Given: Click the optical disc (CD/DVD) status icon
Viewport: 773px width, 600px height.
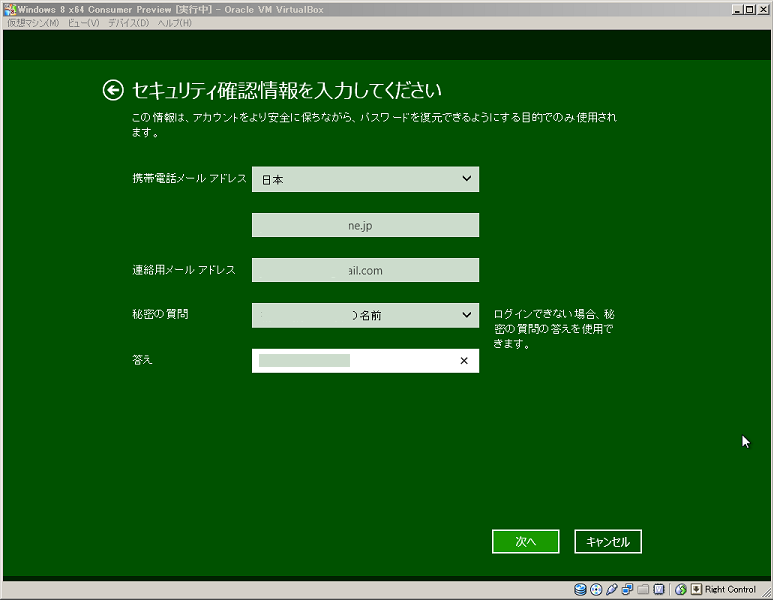Looking at the screenshot, I should tap(596, 589).
